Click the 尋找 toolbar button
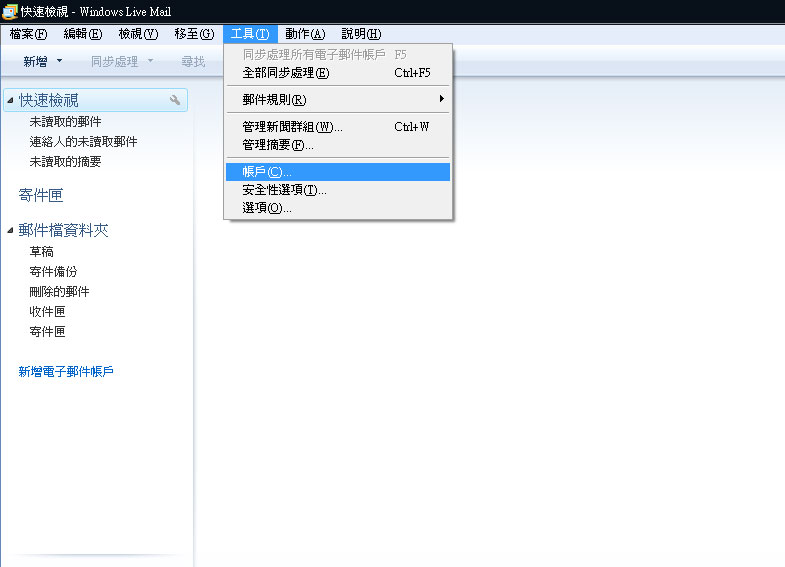The width and height of the screenshot is (785, 567). coord(193,62)
